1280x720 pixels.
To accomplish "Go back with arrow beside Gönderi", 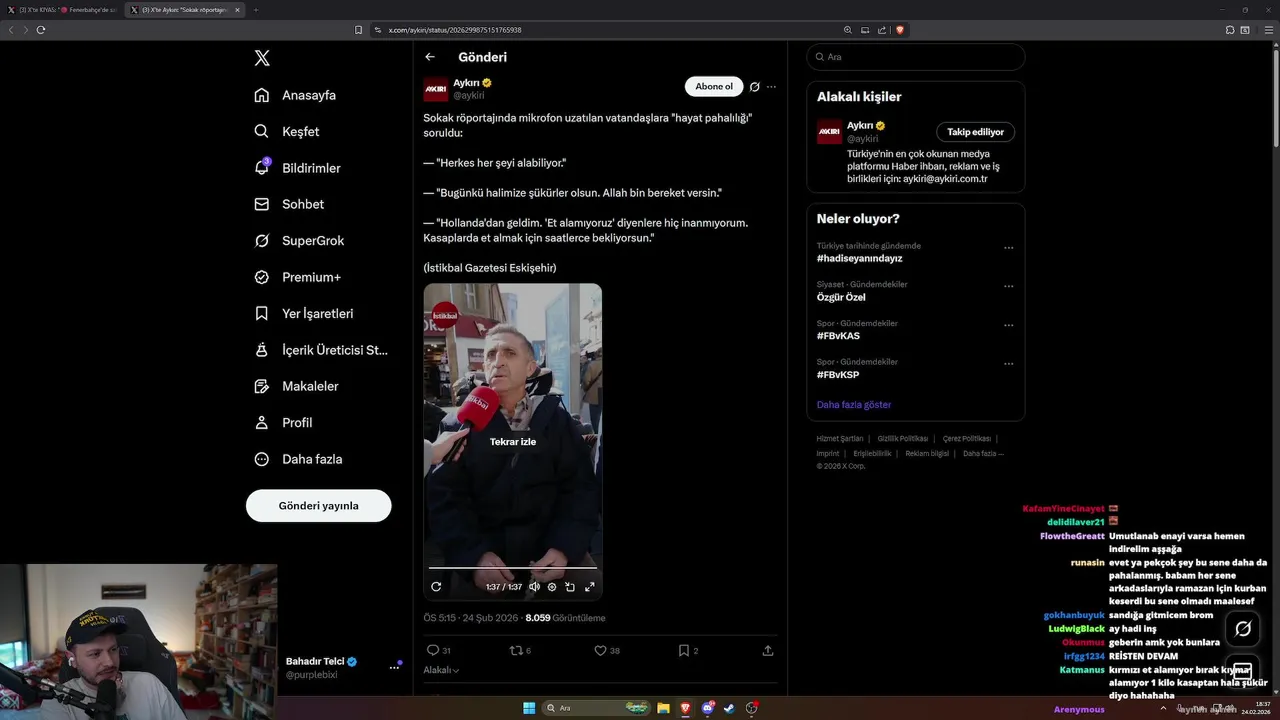I will tap(430, 57).
